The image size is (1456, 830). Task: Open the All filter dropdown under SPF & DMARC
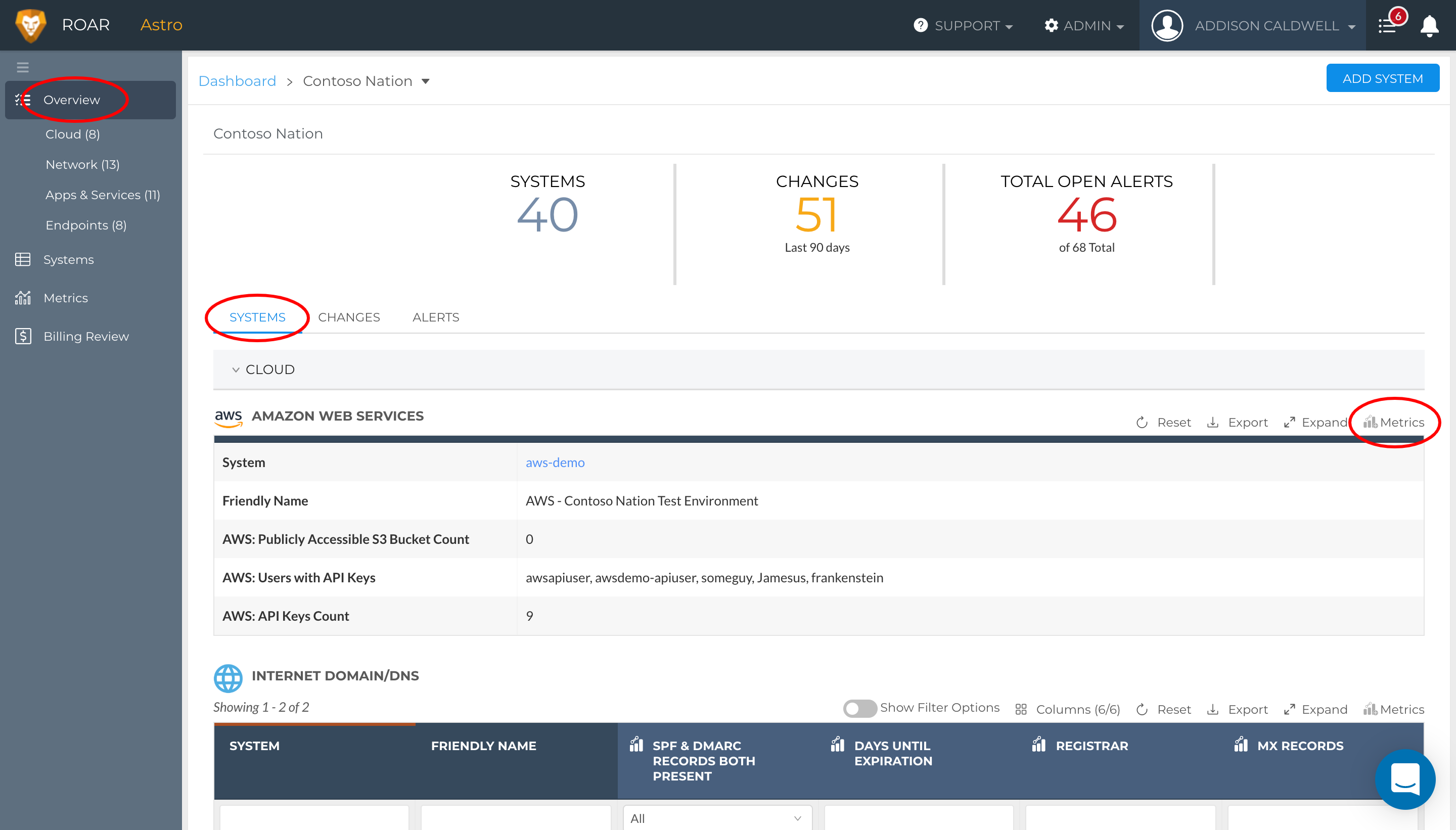point(717,817)
